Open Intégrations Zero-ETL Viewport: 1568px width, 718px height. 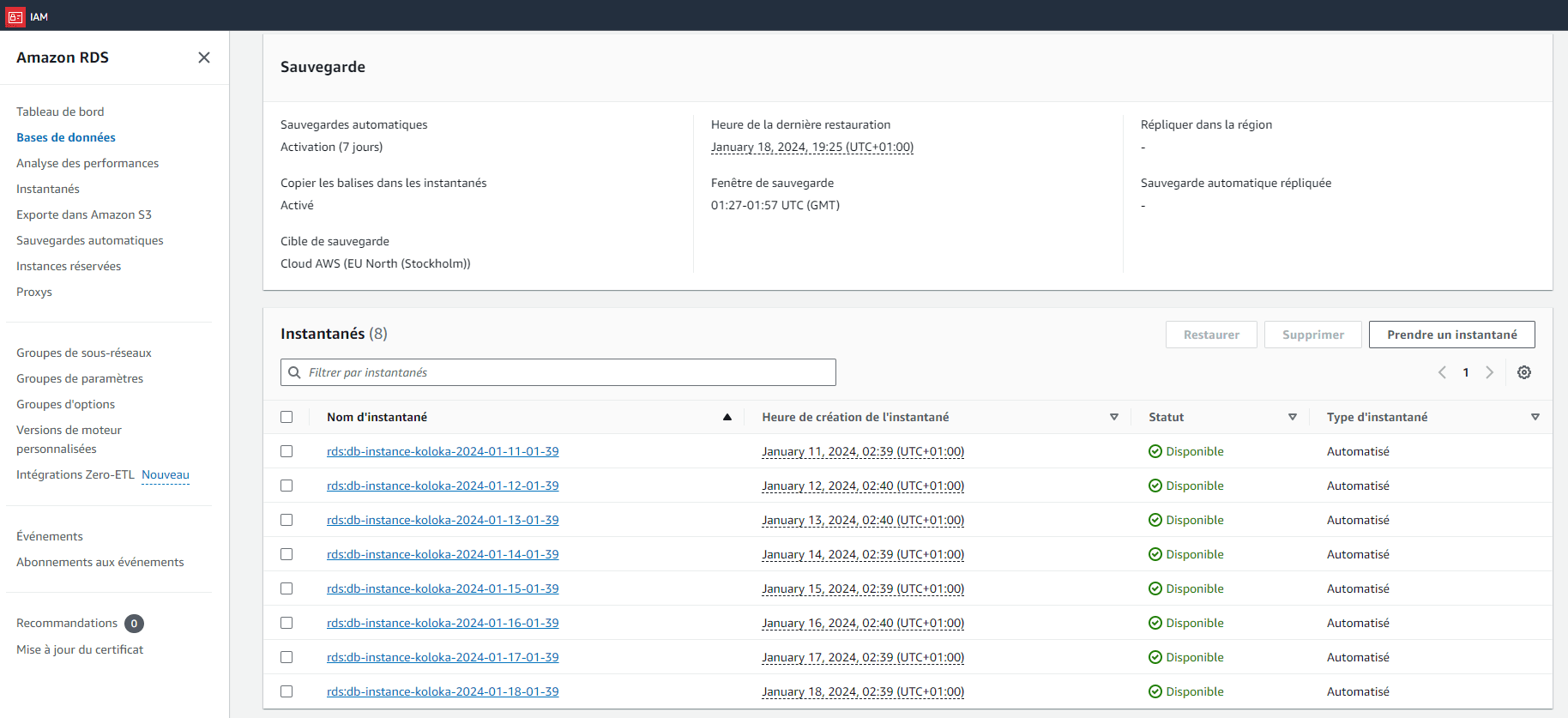point(75,474)
